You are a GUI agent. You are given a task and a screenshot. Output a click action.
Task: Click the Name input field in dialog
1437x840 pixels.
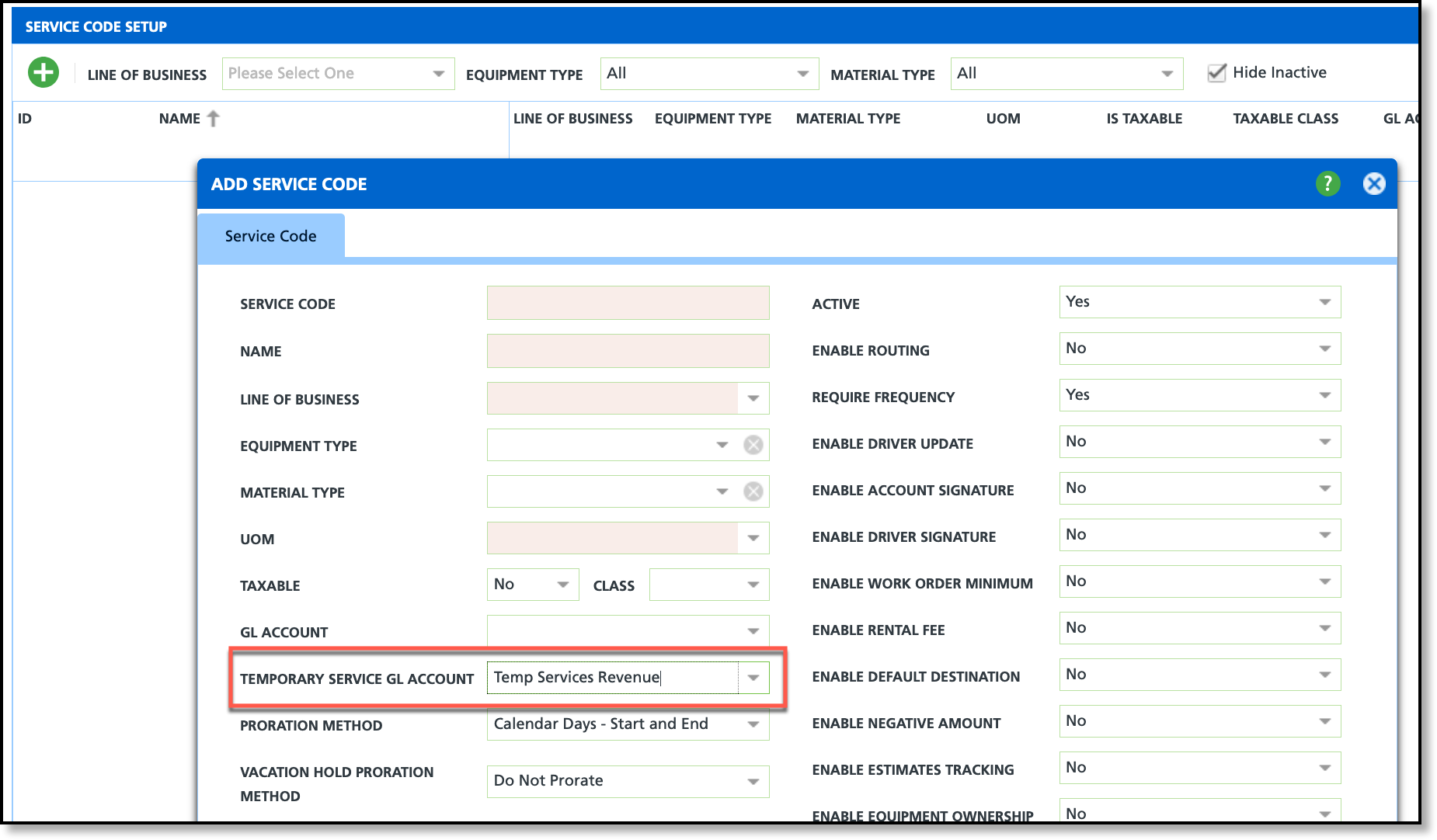click(628, 351)
